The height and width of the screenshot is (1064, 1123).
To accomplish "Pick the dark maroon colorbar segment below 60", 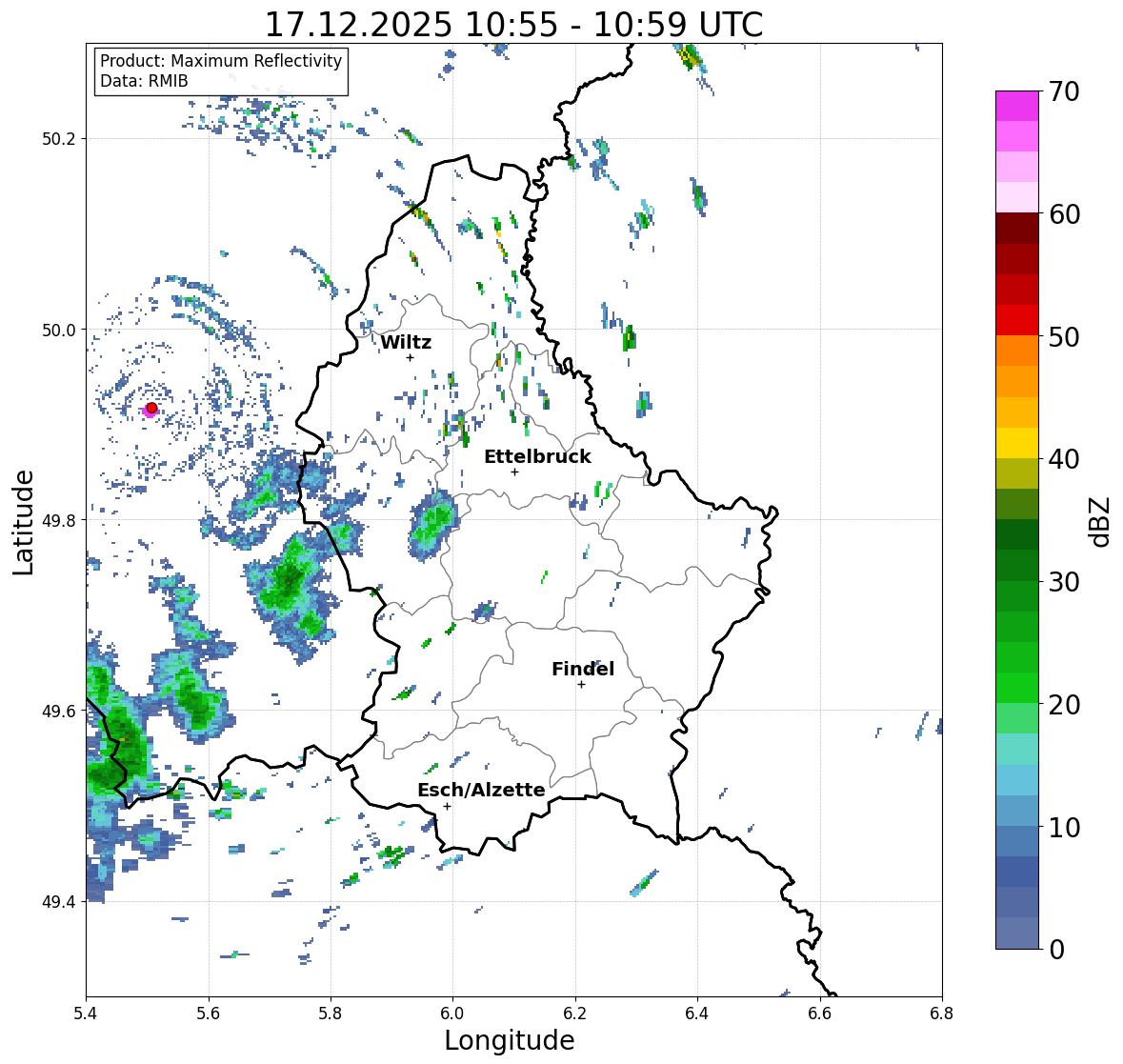I will tap(1017, 228).
